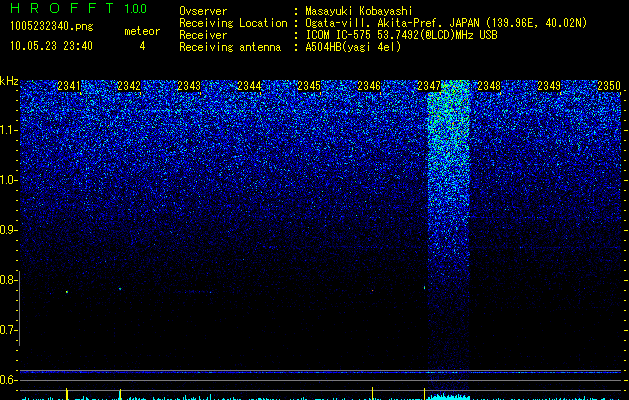The width and height of the screenshot is (629, 400).
Task: Click the yellow meteor tick below 2341
Action: [67, 394]
